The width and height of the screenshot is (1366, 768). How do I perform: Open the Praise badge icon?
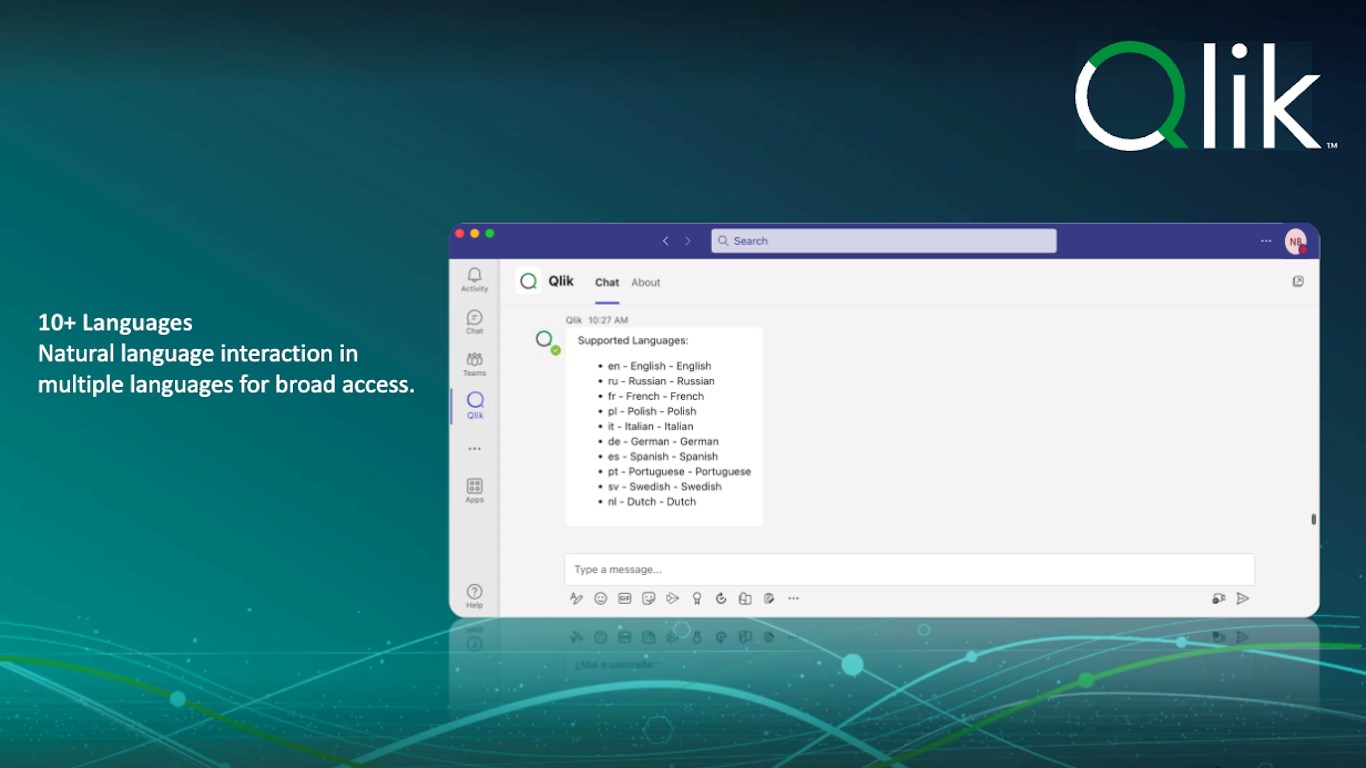click(697, 599)
